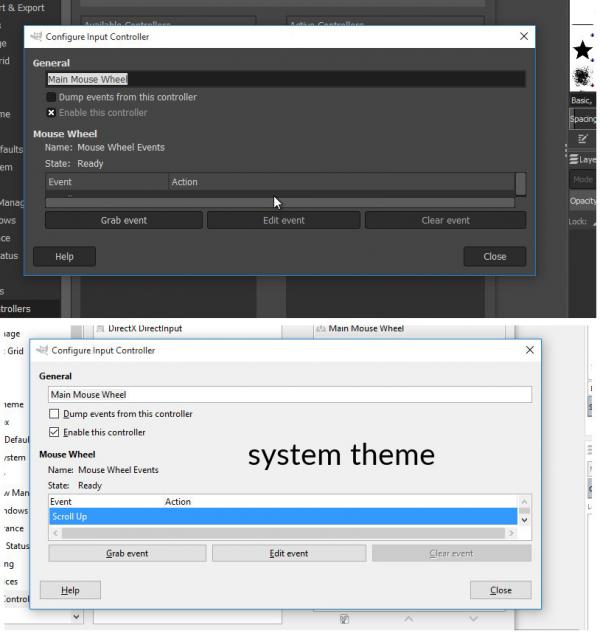Click the event list scroll down arrow
Viewport: 600px width, 642px height.
pyautogui.click(x=524, y=520)
